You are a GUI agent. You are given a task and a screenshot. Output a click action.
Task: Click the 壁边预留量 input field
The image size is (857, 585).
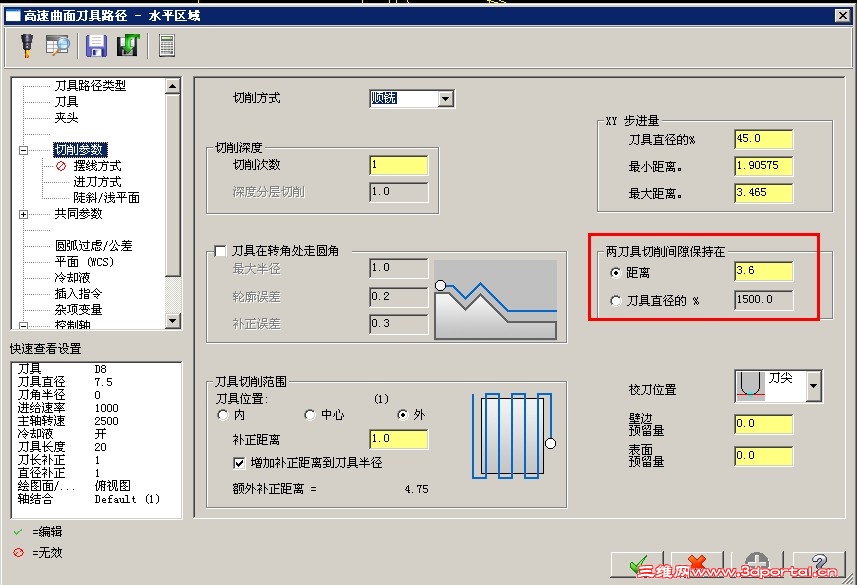pyautogui.click(x=763, y=424)
